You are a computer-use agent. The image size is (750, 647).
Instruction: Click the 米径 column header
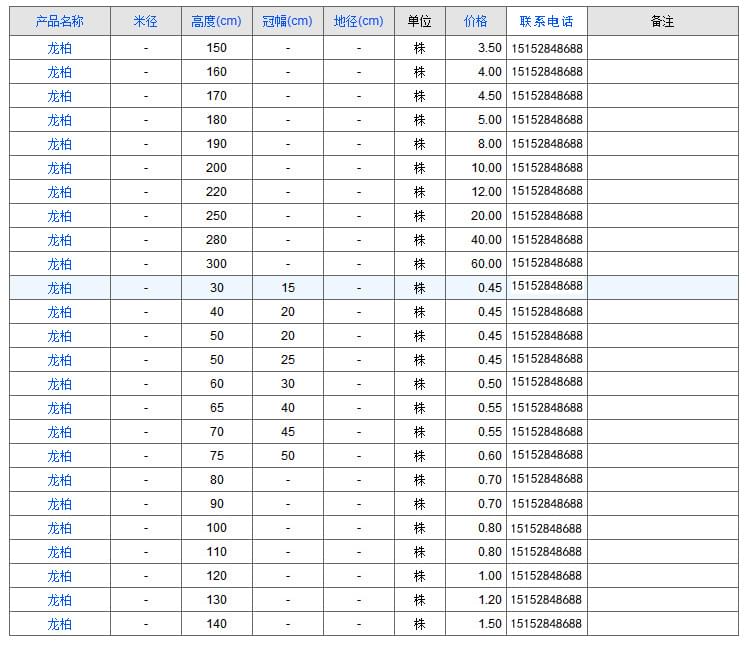point(145,22)
